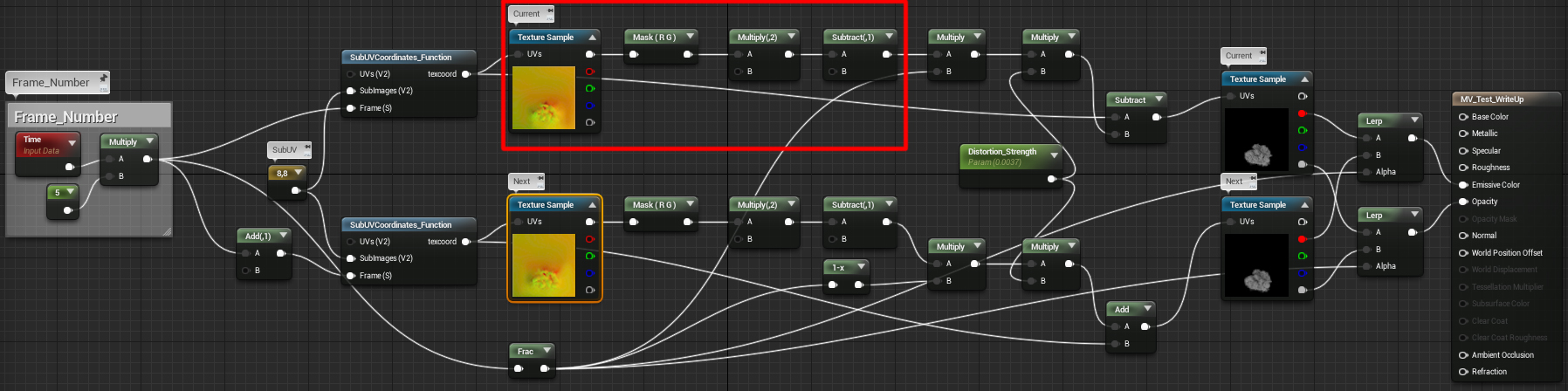Click the Time node output pin
The height and width of the screenshot is (391, 1568).
pos(69,167)
